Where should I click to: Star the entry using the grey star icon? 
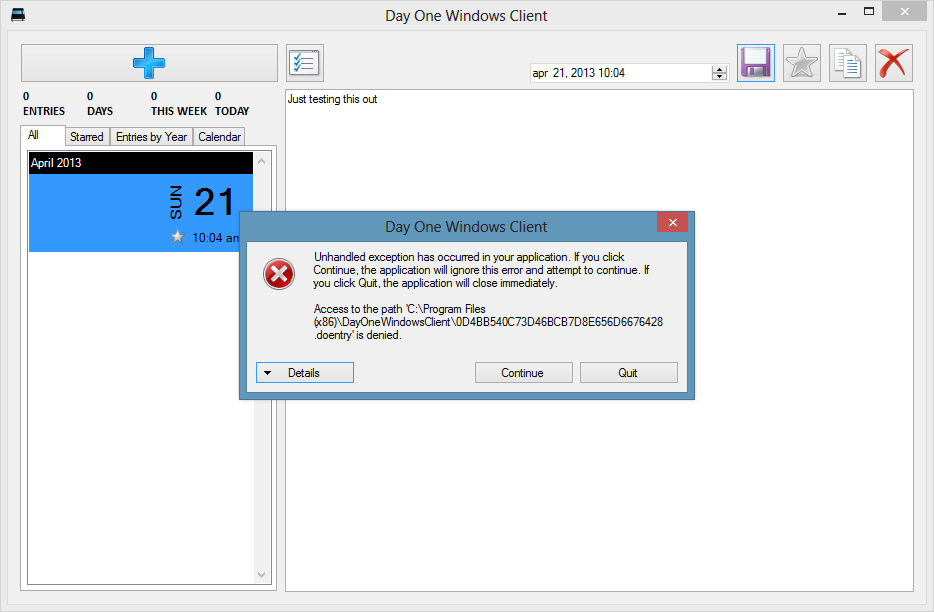point(801,63)
